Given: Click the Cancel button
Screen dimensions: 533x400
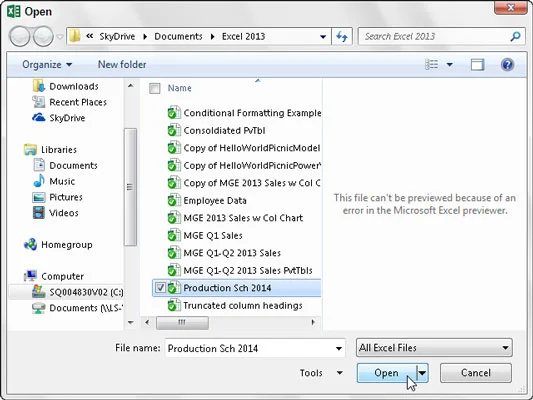Looking at the screenshot, I should click(x=476, y=373).
